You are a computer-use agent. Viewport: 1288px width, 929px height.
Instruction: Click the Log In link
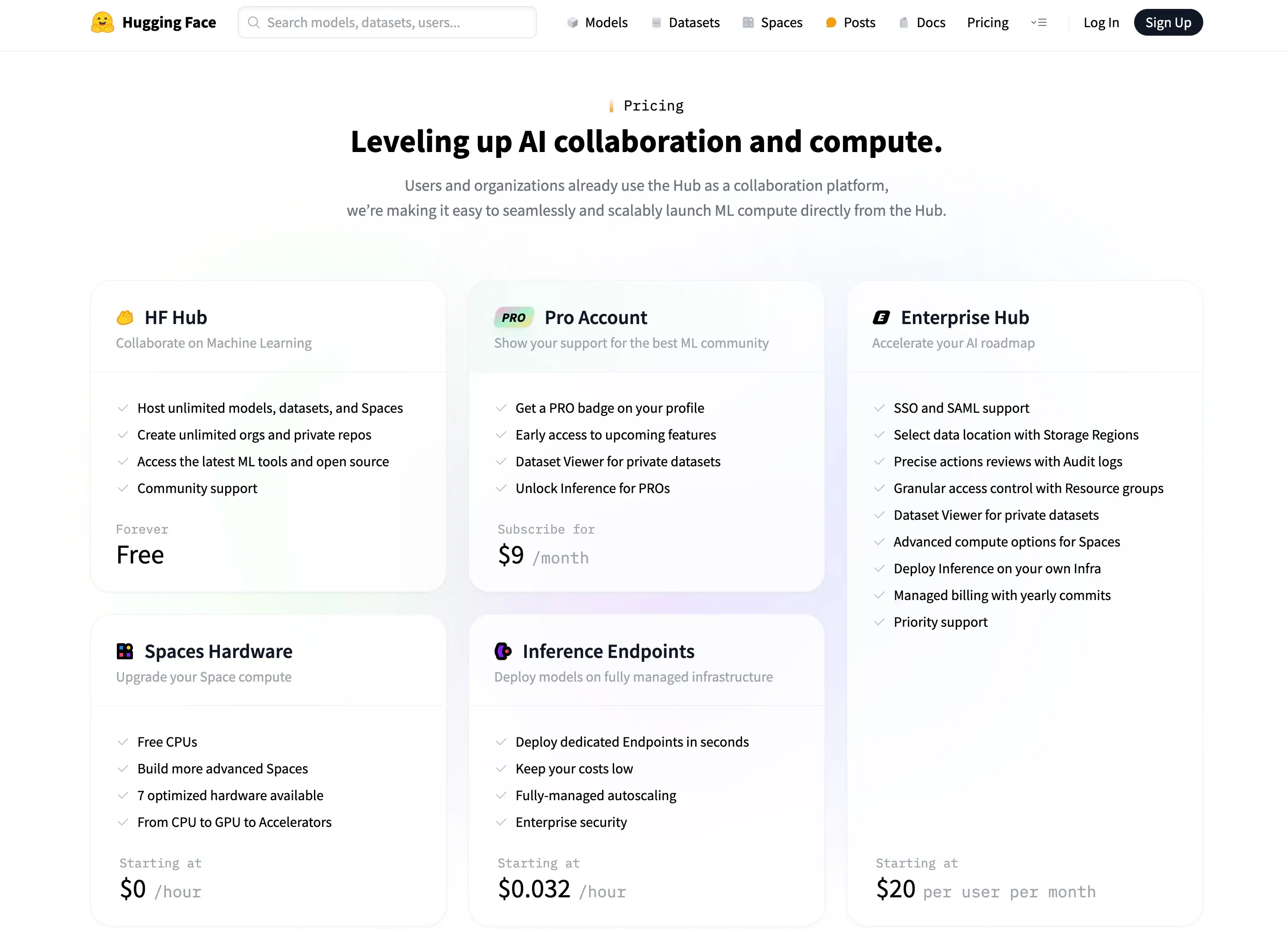[1101, 23]
